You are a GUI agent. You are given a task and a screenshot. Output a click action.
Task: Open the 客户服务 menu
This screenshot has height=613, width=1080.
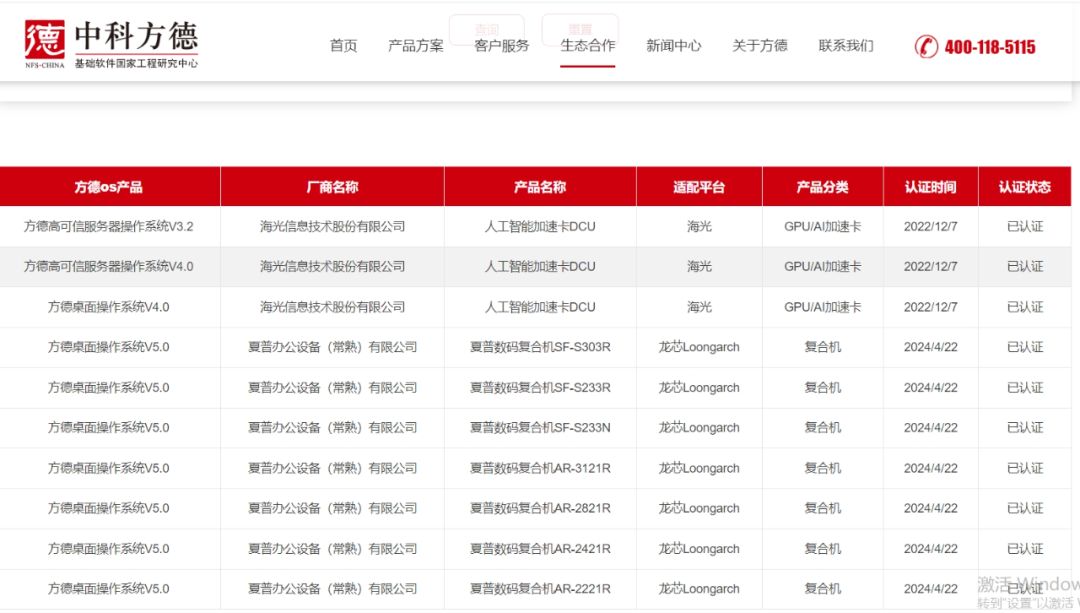click(502, 45)
